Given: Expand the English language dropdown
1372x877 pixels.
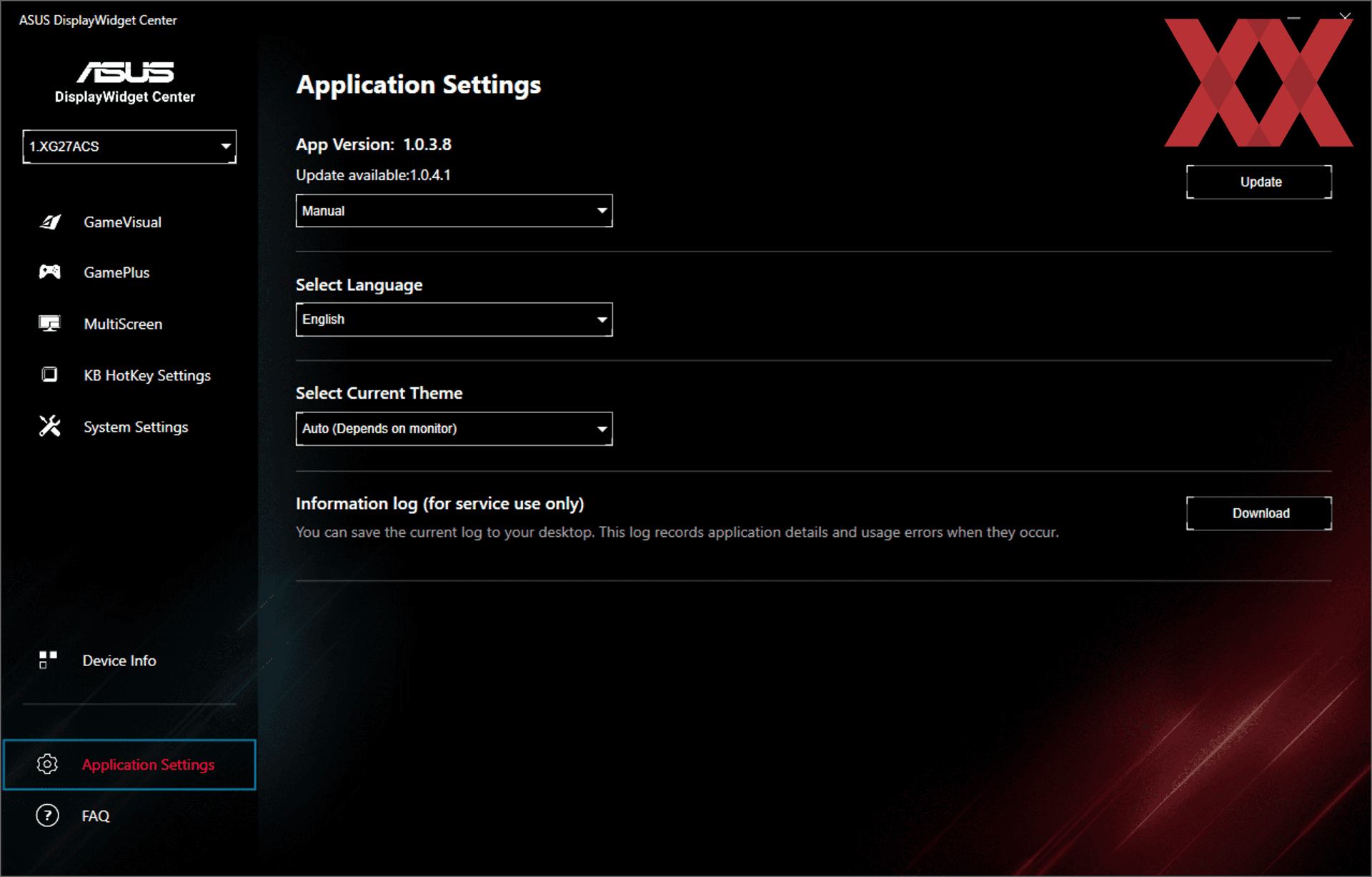Looking at the screenshot, I should pos(454,319).
